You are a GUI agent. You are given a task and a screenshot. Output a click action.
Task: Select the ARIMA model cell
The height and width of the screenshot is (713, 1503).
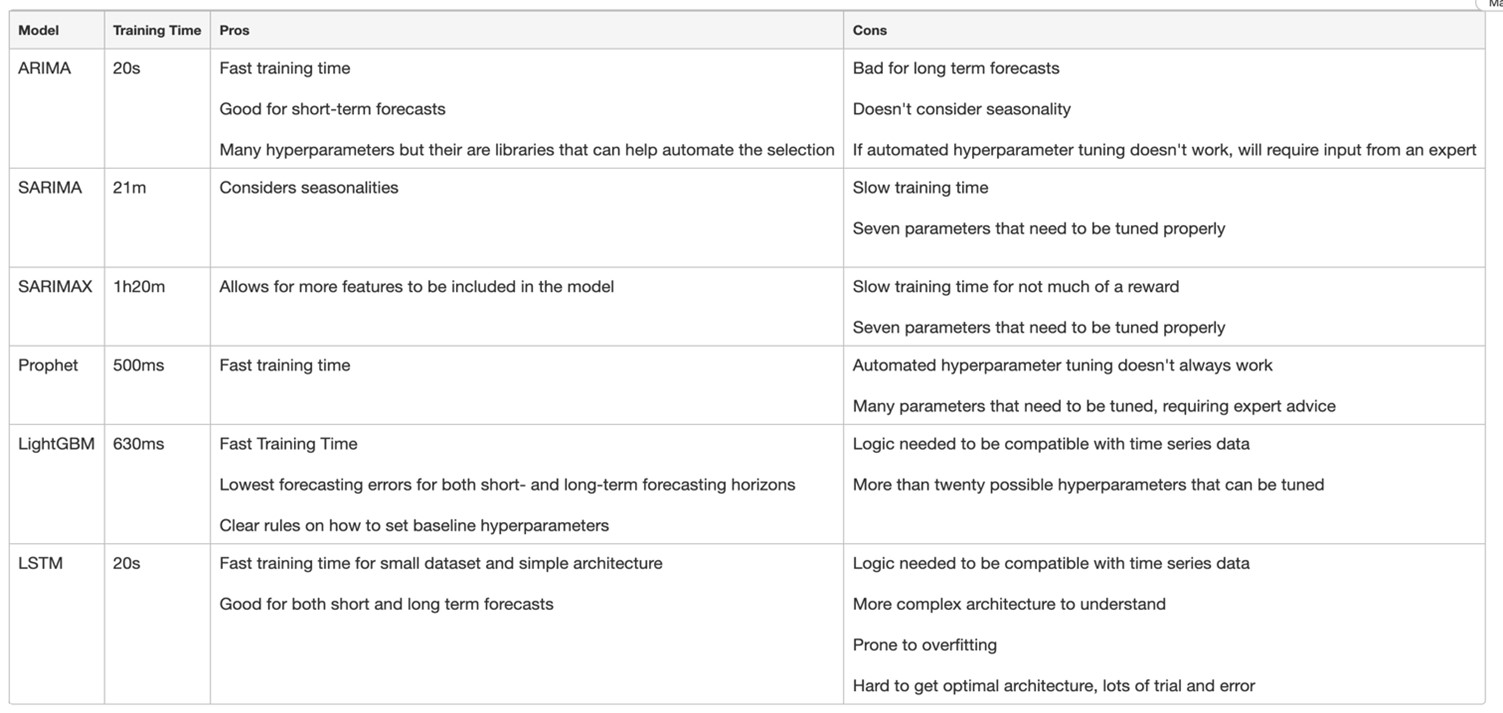pos(45,69)
